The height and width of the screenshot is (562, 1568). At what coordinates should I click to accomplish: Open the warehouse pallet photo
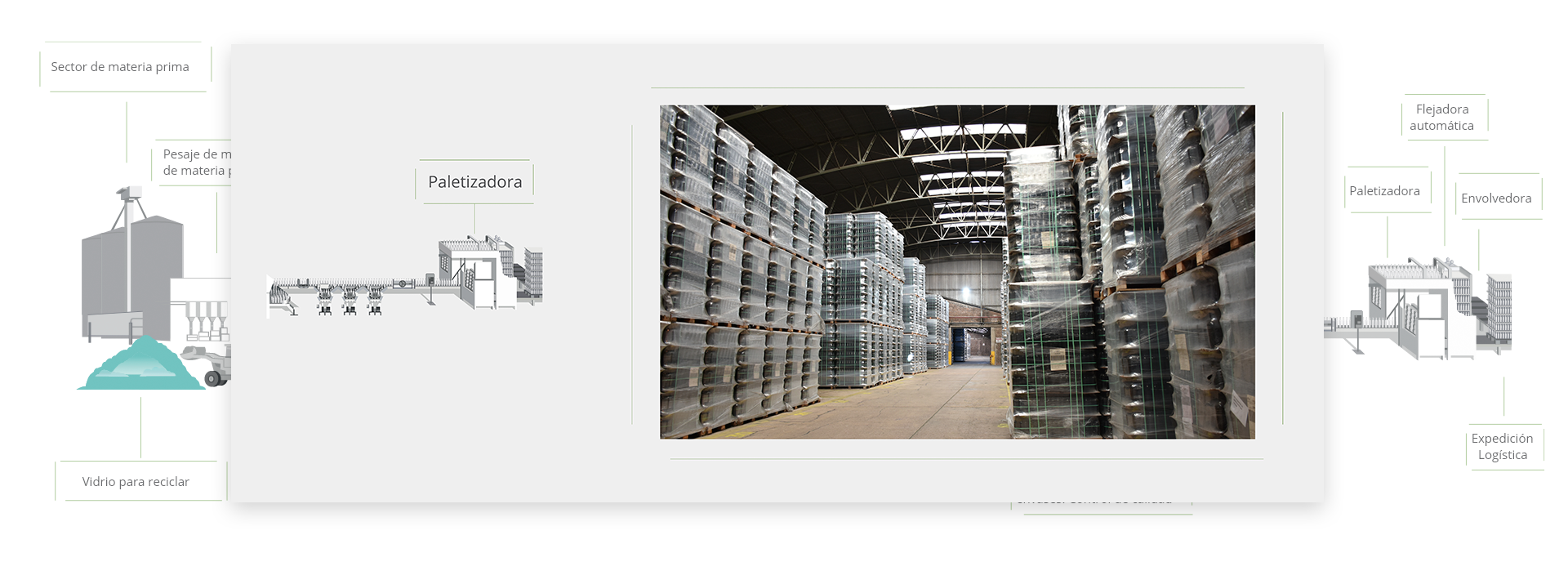(x=957, y=272)
